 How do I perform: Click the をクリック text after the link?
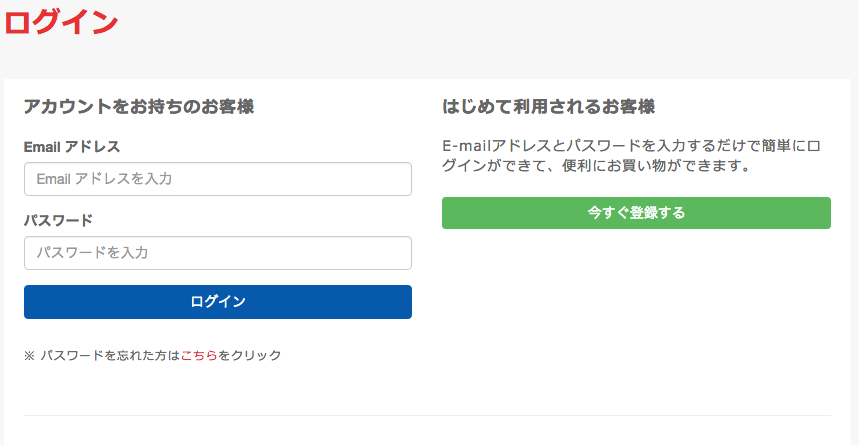tap(249, 355)
